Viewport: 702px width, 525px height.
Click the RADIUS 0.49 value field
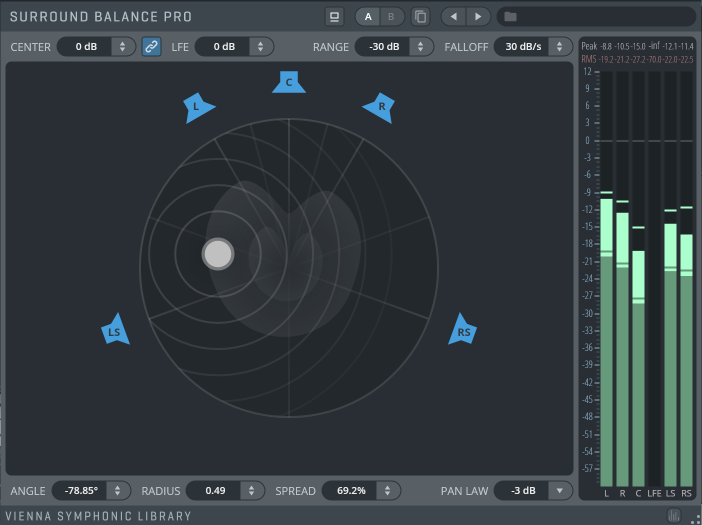coord(215,491)
